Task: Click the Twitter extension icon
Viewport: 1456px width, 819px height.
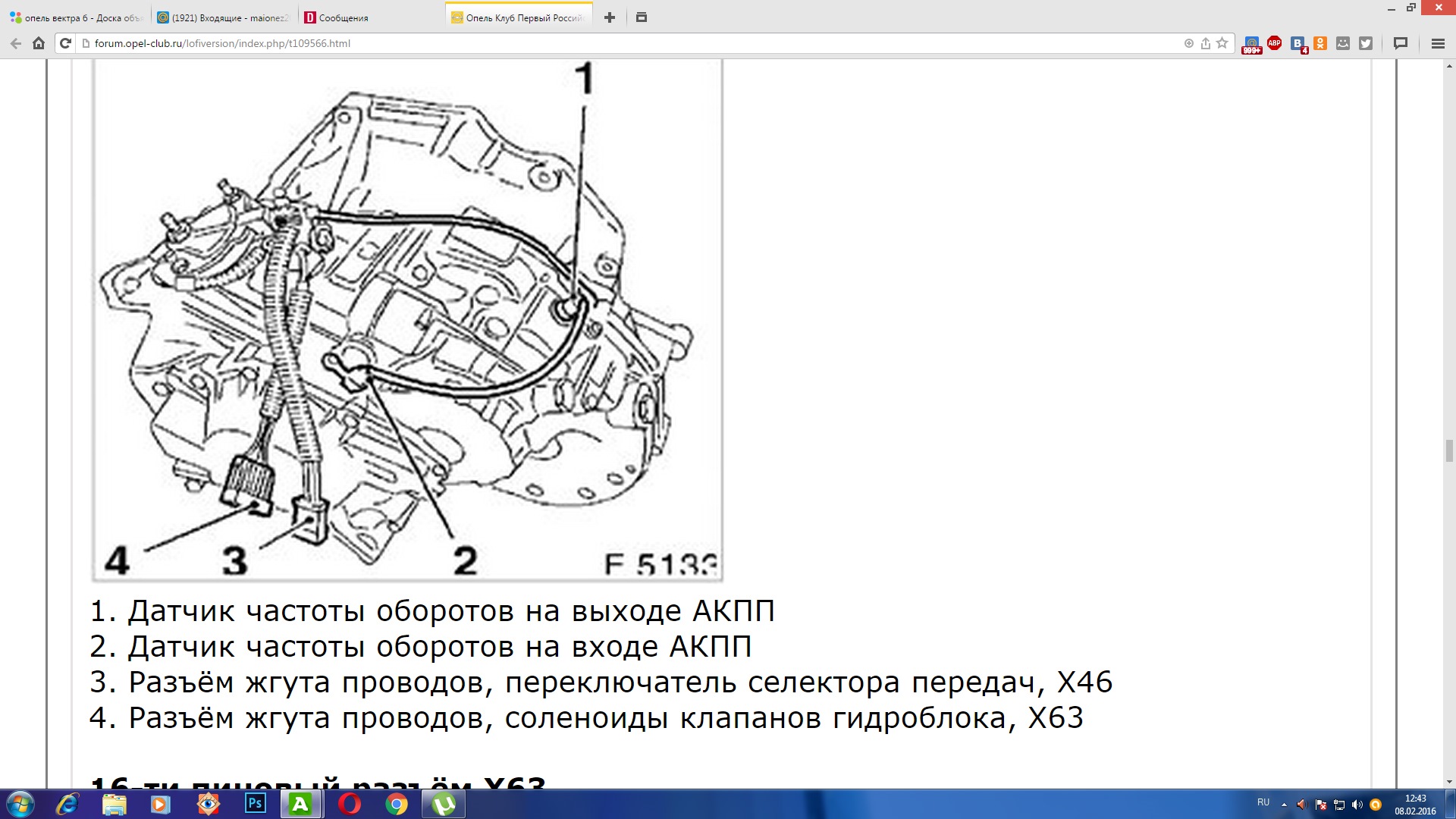Action: pos(1366,43)
